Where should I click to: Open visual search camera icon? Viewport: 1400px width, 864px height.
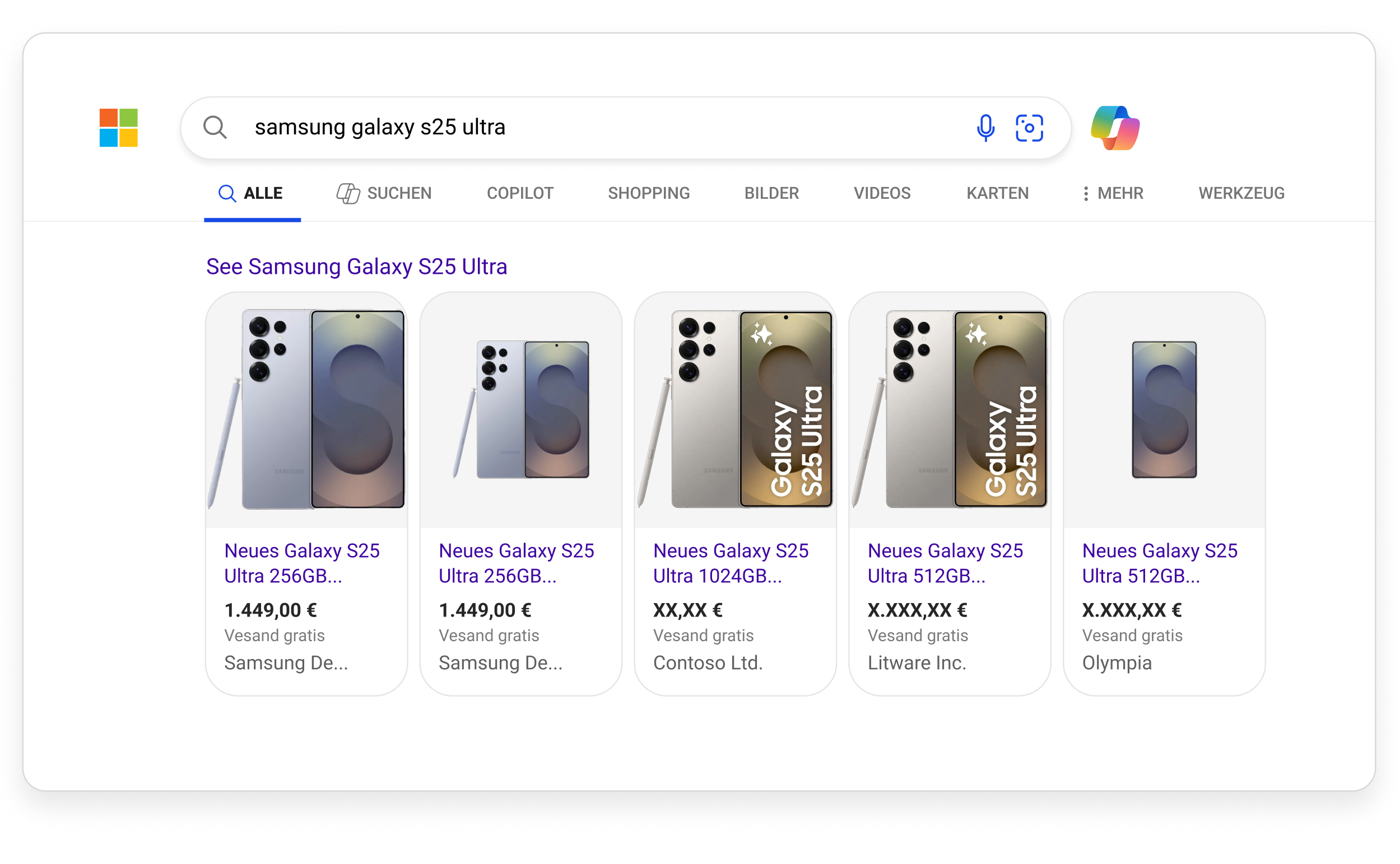pyautogui.click(x=1029, y=128)
